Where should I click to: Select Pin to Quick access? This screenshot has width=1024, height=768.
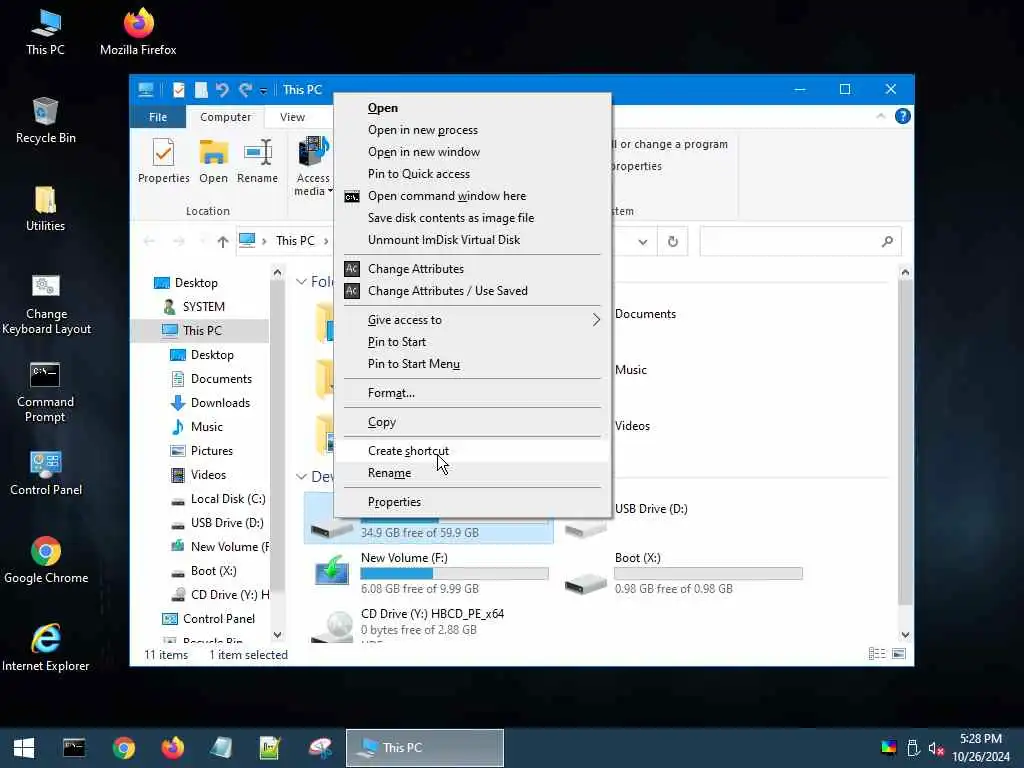coord(473,174)
